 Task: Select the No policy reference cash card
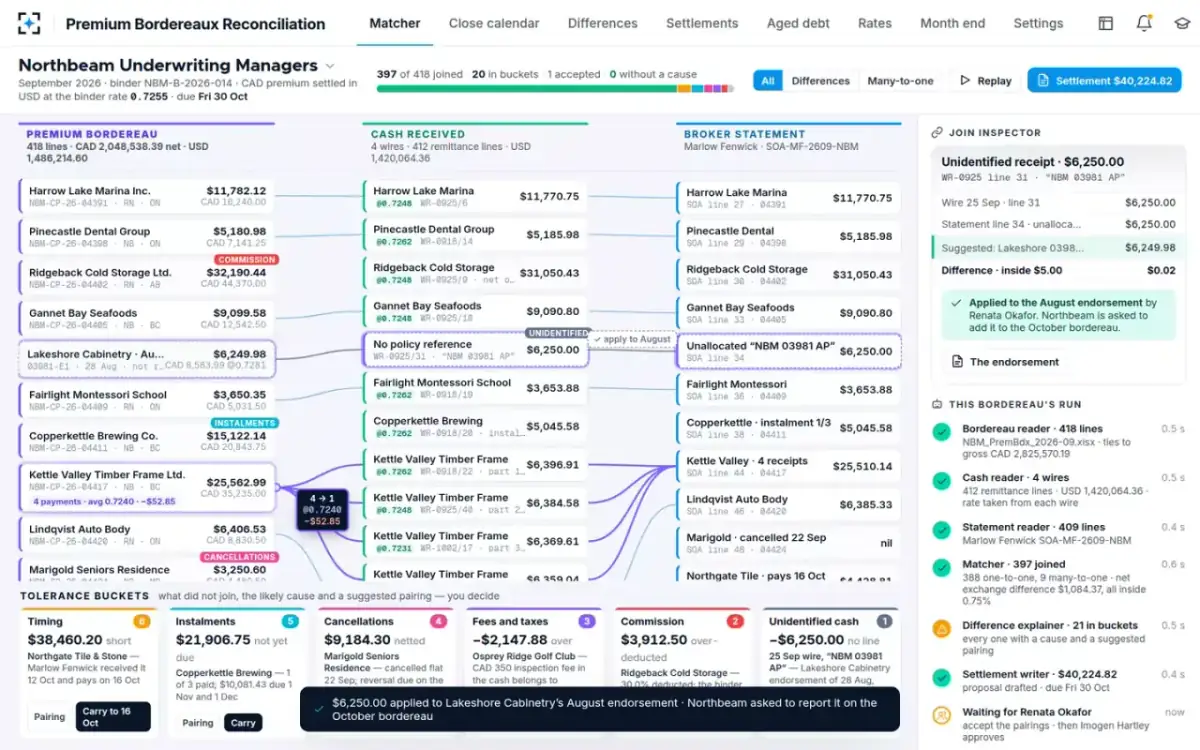[x=475, y=351]
